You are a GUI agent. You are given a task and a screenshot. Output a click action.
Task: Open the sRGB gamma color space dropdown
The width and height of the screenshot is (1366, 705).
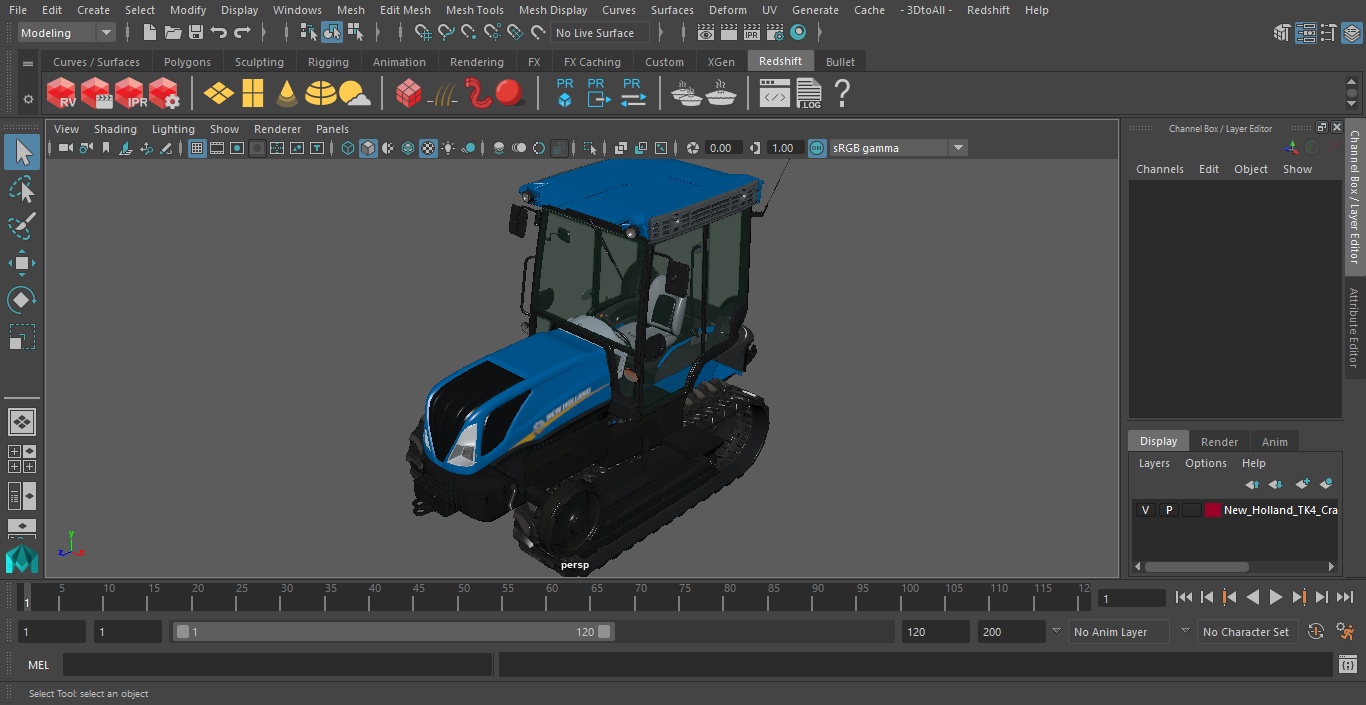[x=898, y=148]
